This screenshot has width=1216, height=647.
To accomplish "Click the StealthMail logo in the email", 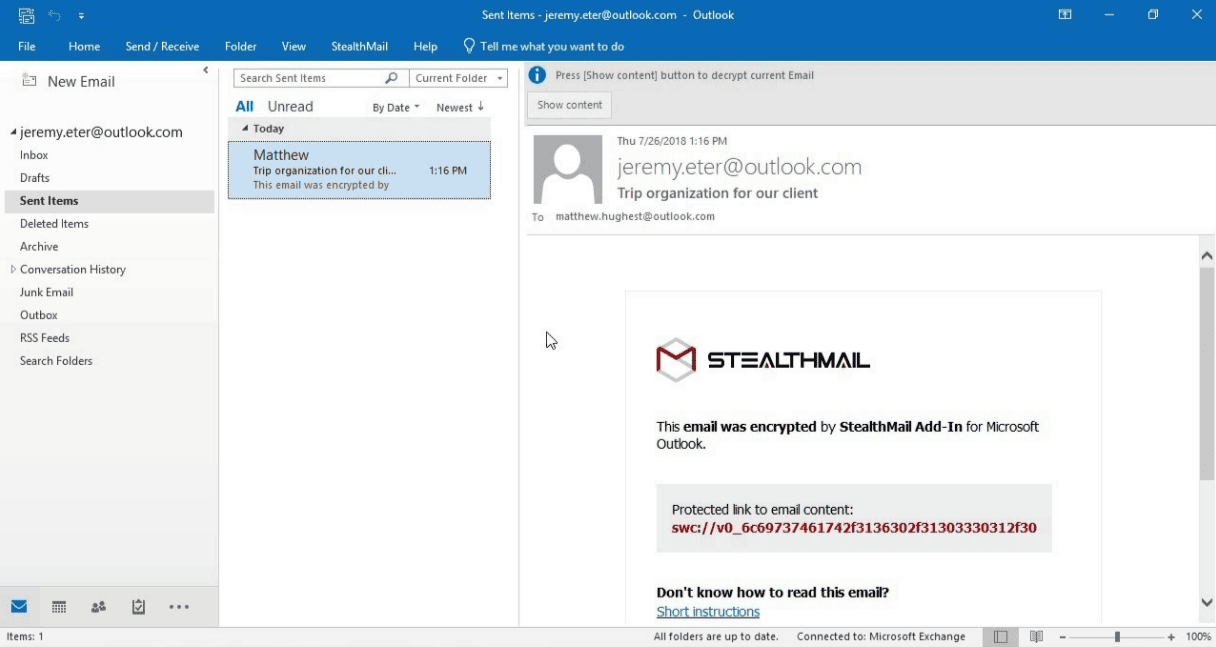I will pyautogui.click(x=762, y=360).
